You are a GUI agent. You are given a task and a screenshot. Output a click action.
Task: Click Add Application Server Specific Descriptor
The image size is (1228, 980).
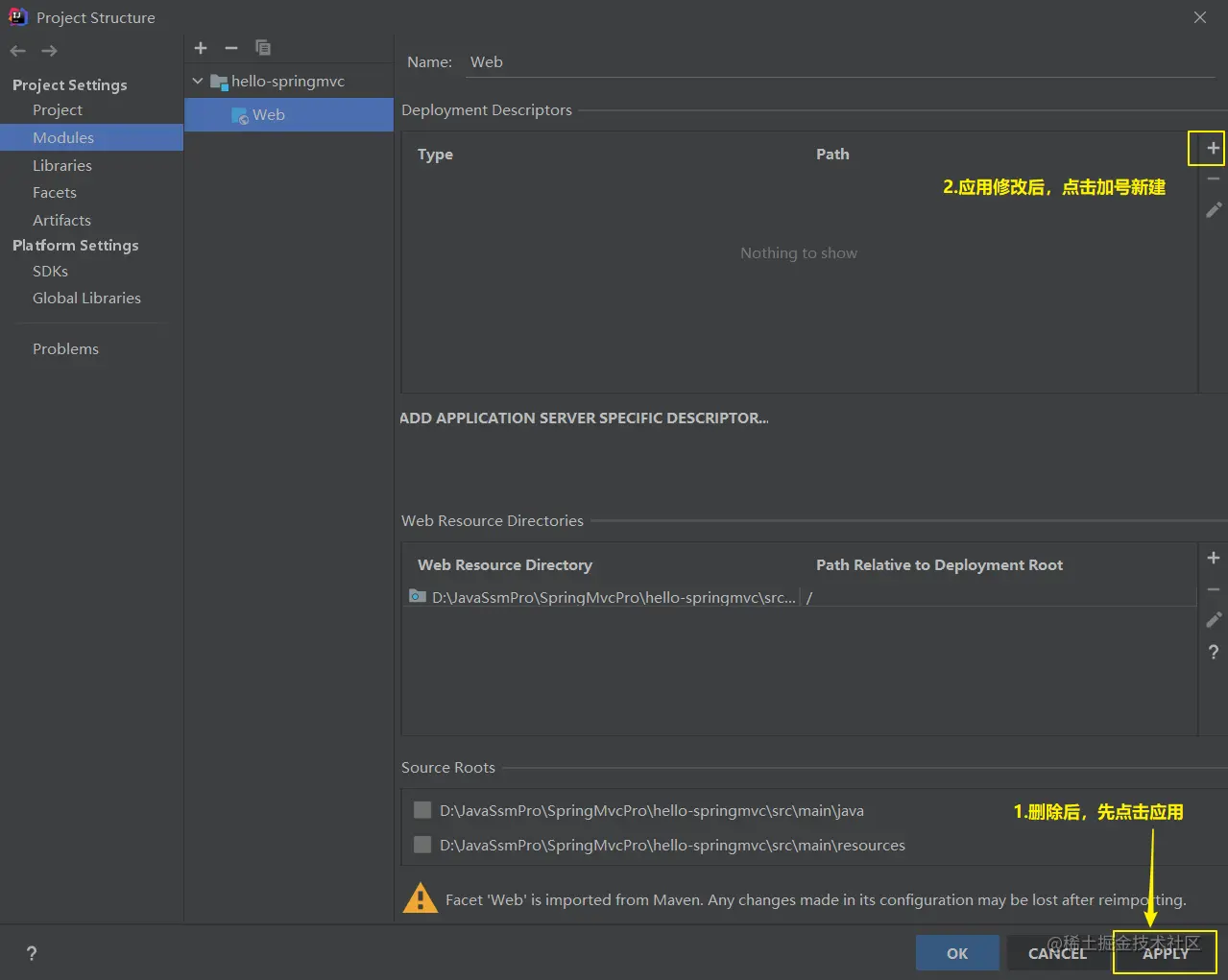coord(584,418)
